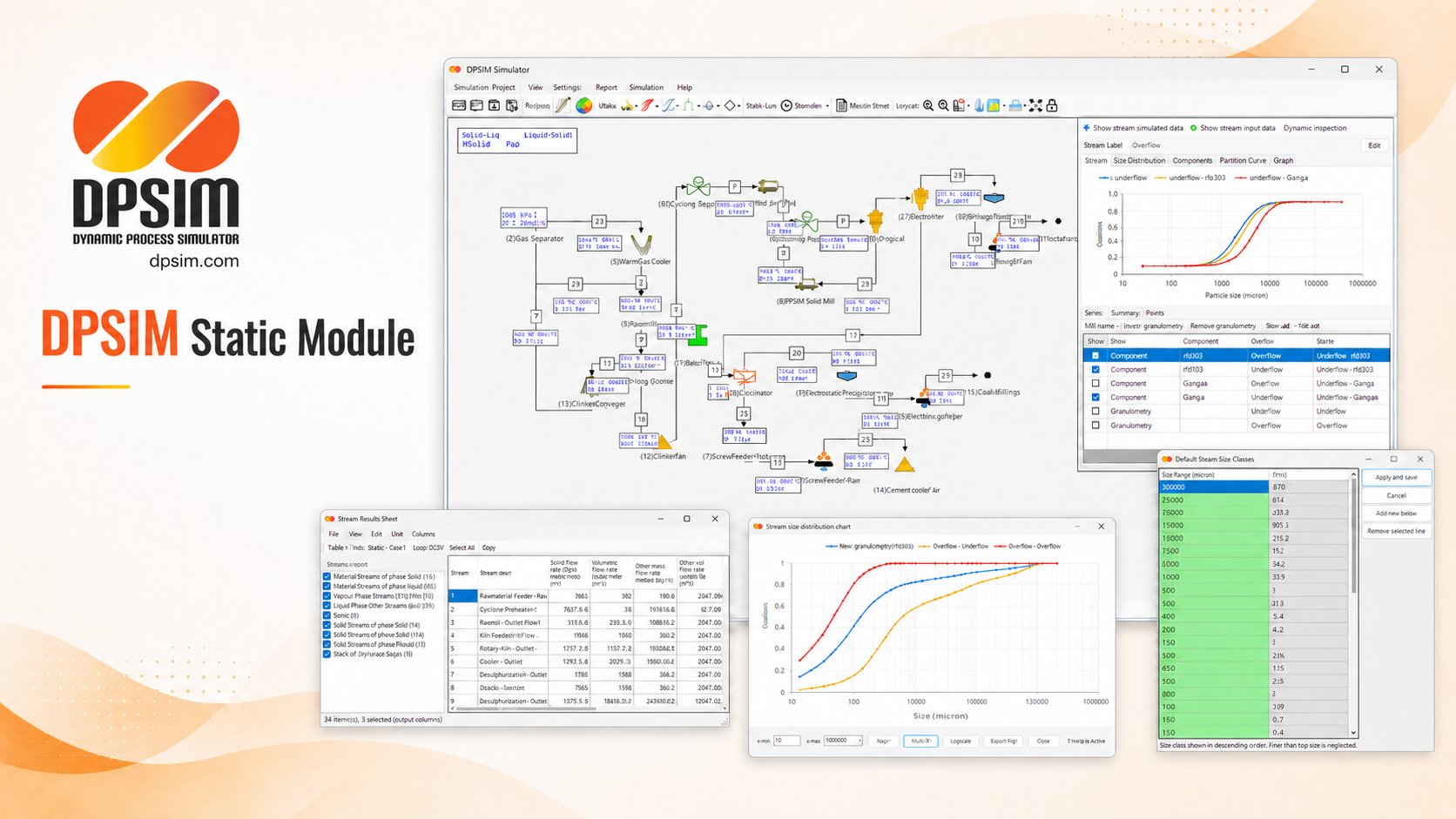
Task: Click the yellow highlighted panel icon in toolbar
Action: coord(993,105)
